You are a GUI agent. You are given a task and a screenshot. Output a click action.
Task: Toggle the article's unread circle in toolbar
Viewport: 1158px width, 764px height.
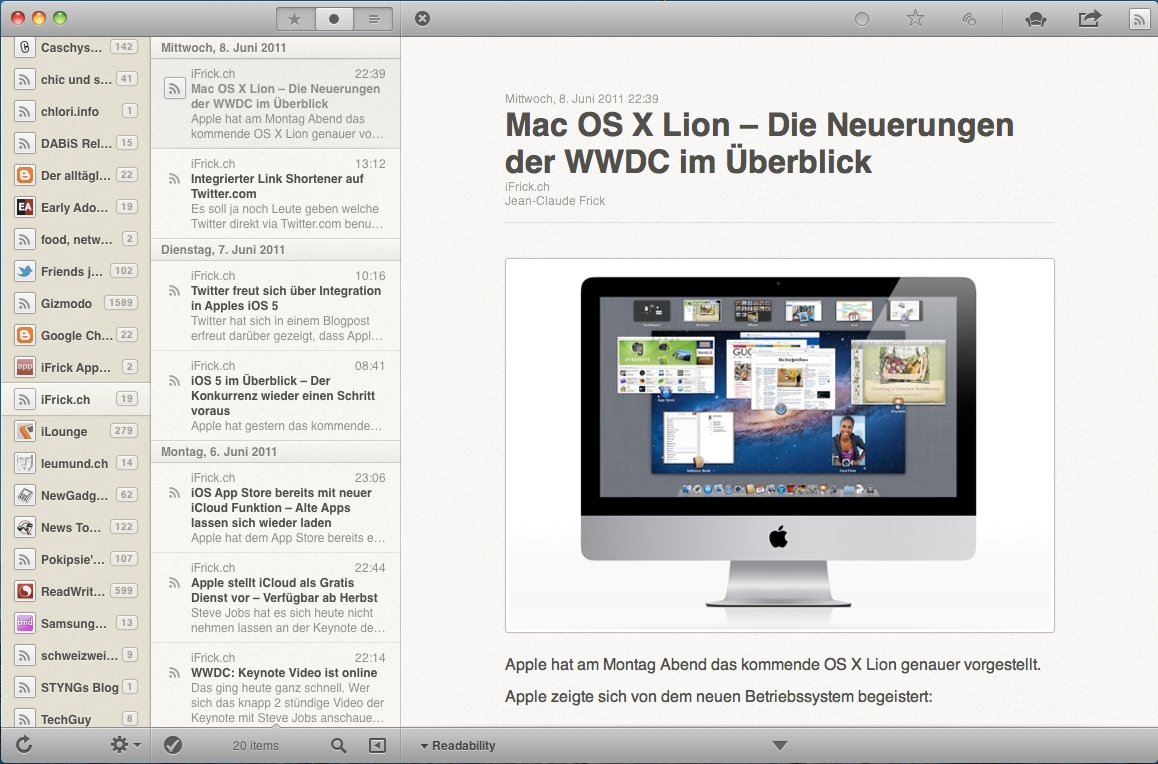[862, 19]
